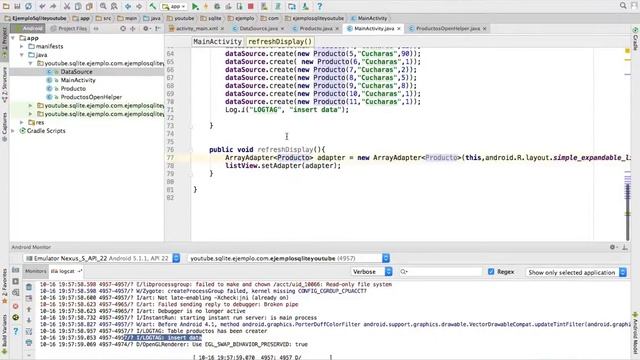Switch to DataSource.java tab
The width and height of the screenshot is (640, 360).
point(258,29)
